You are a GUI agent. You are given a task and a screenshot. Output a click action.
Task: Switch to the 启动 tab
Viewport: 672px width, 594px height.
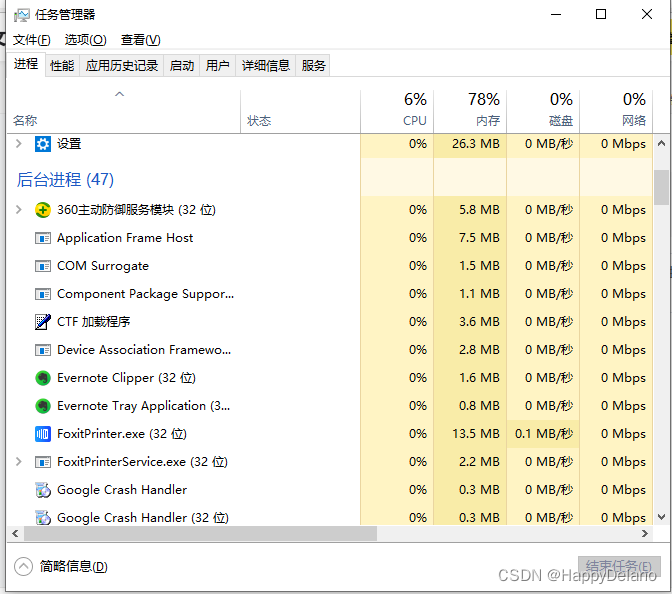[x=182, y=66]
